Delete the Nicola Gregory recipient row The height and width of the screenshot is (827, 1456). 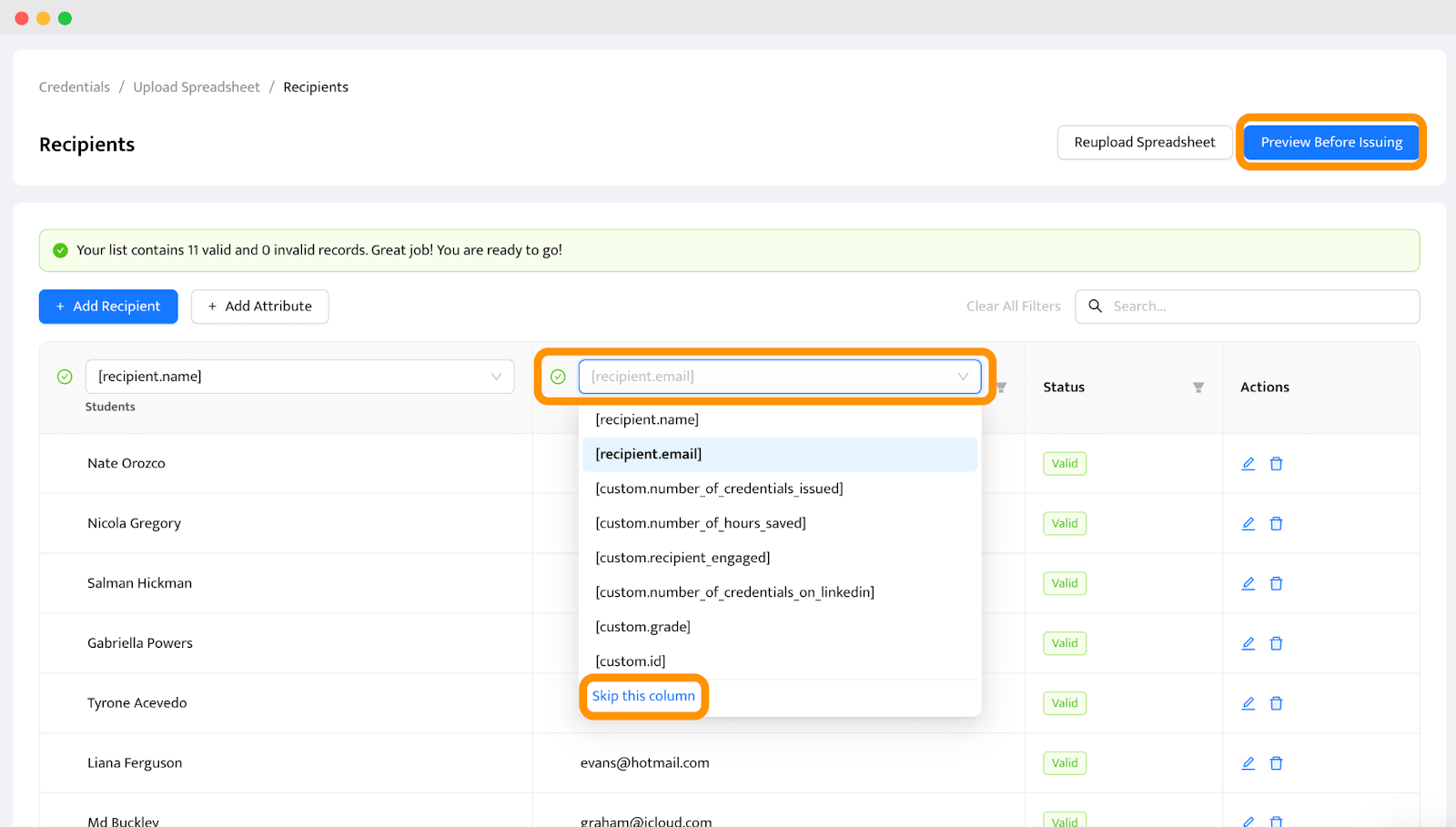[x=1276, y=524]
